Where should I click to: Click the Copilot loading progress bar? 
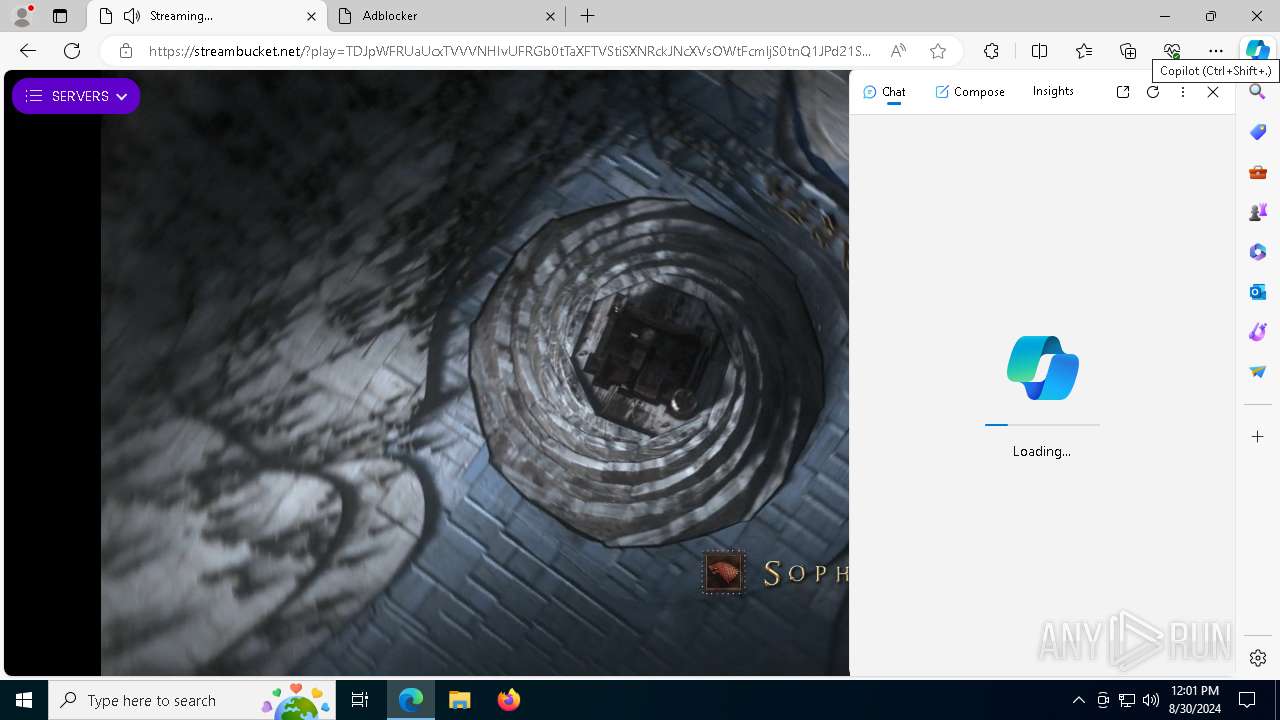point(1042,425)
